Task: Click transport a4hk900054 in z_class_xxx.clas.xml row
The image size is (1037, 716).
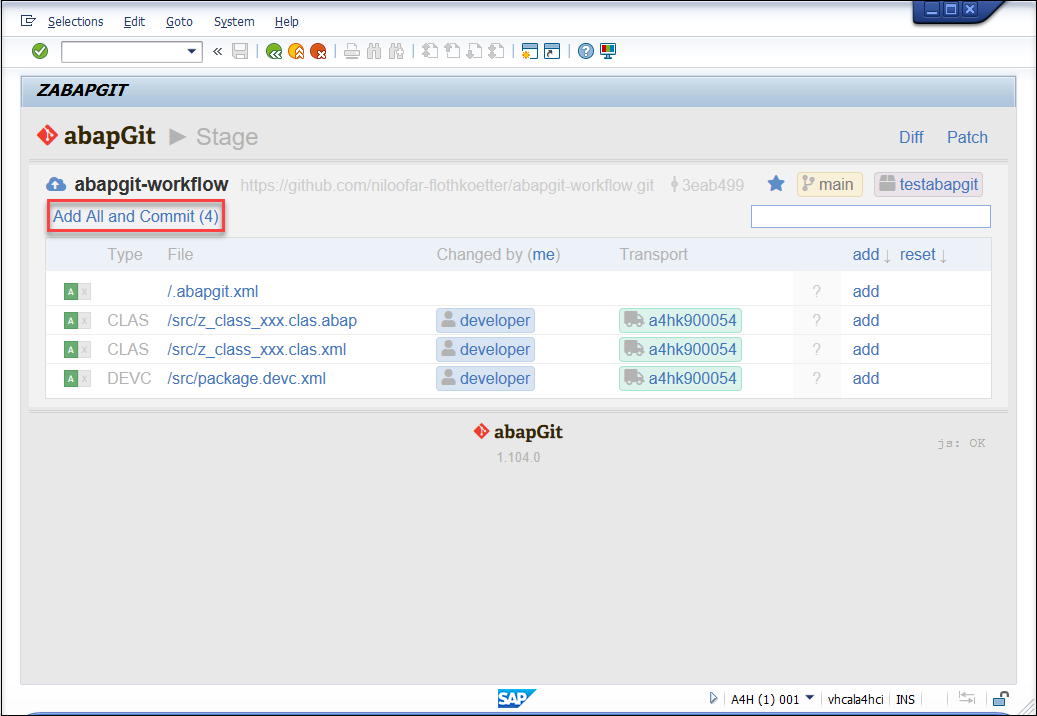Action: [680, 350]
